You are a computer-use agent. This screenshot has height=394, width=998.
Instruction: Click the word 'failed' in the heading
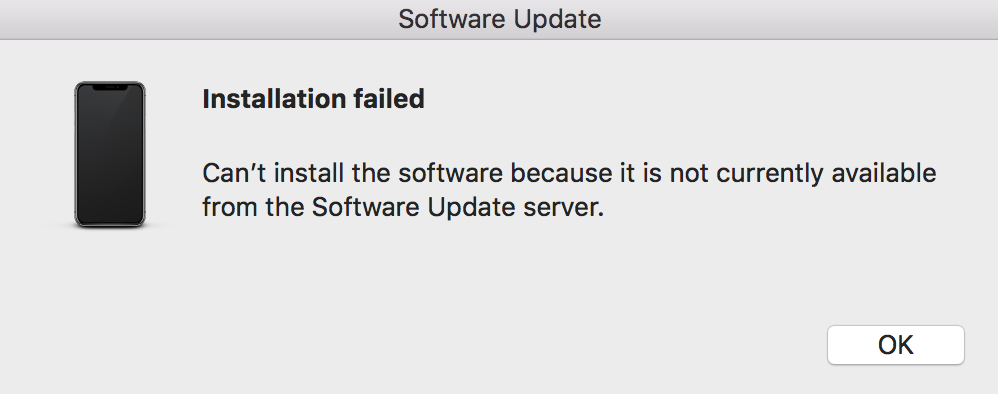[x=379, y=99]
